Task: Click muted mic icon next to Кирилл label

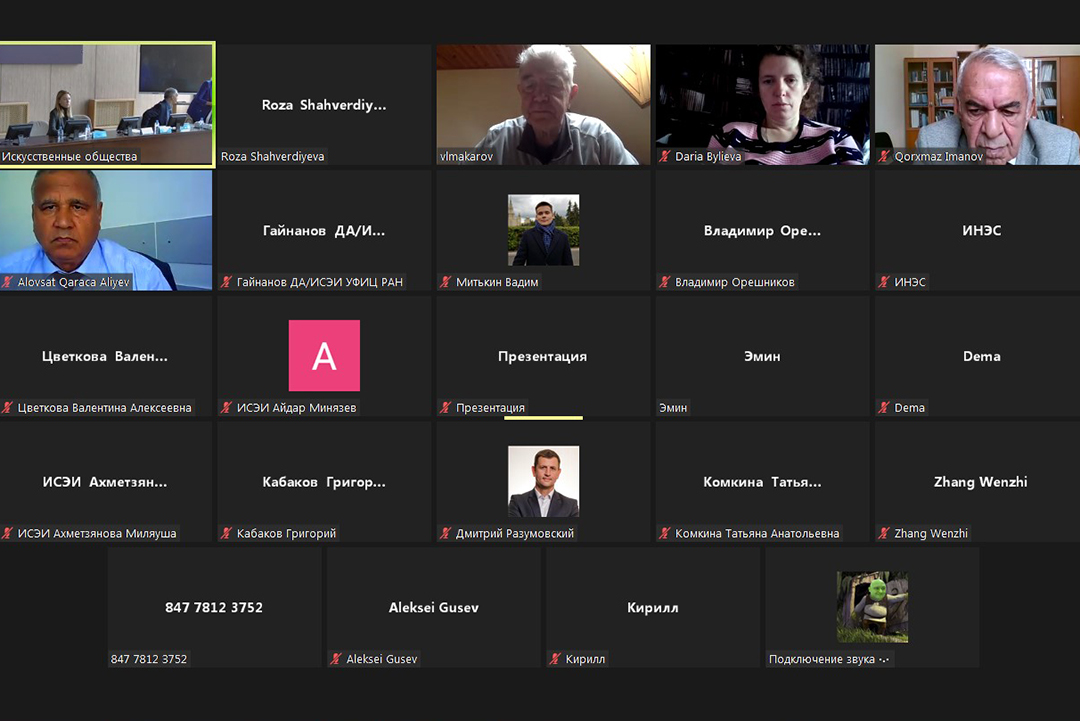Action: pyautogui.click(x=555, y=659)
